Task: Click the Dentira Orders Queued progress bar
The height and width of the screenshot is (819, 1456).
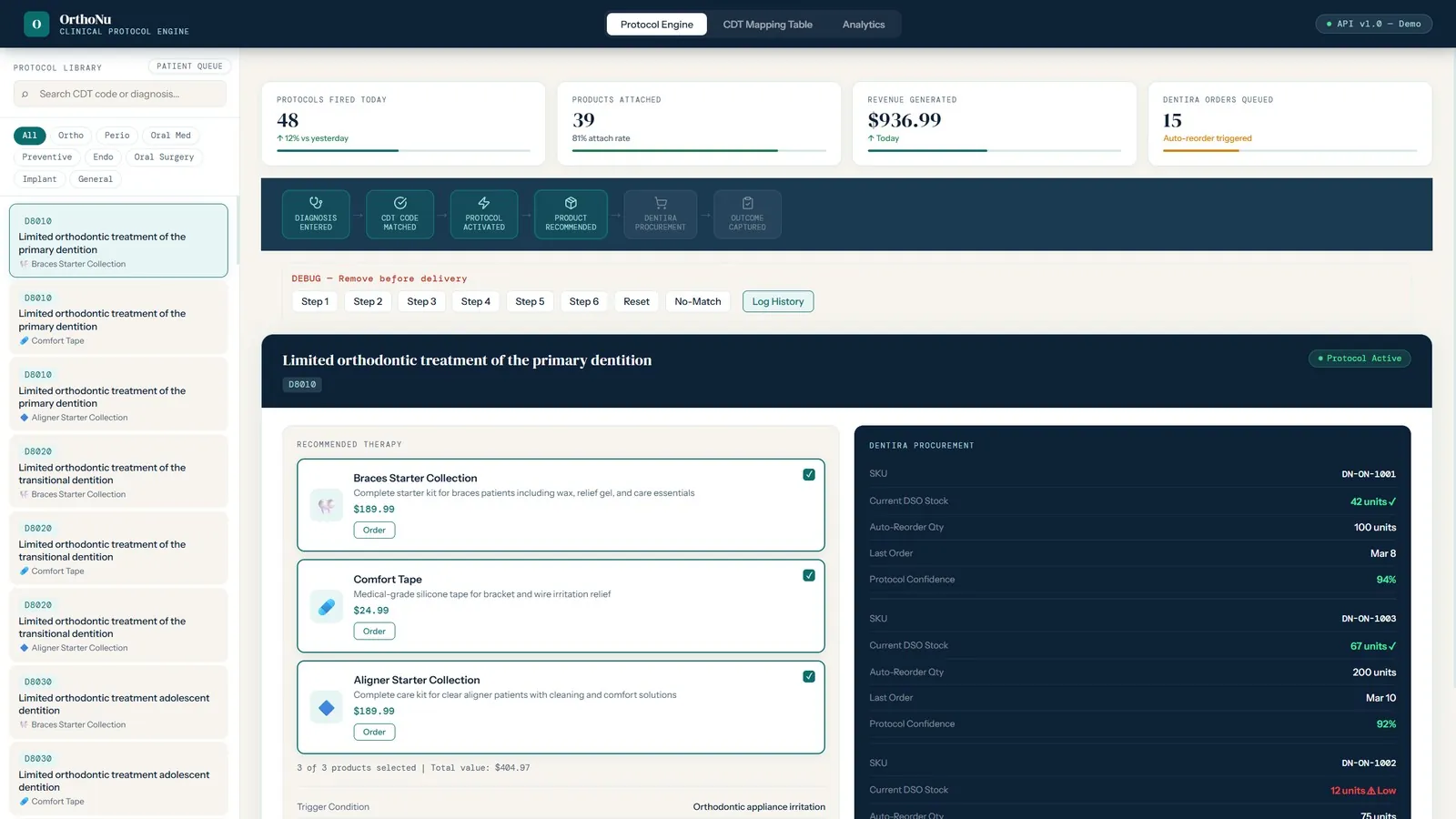Action: (1289, 150)
